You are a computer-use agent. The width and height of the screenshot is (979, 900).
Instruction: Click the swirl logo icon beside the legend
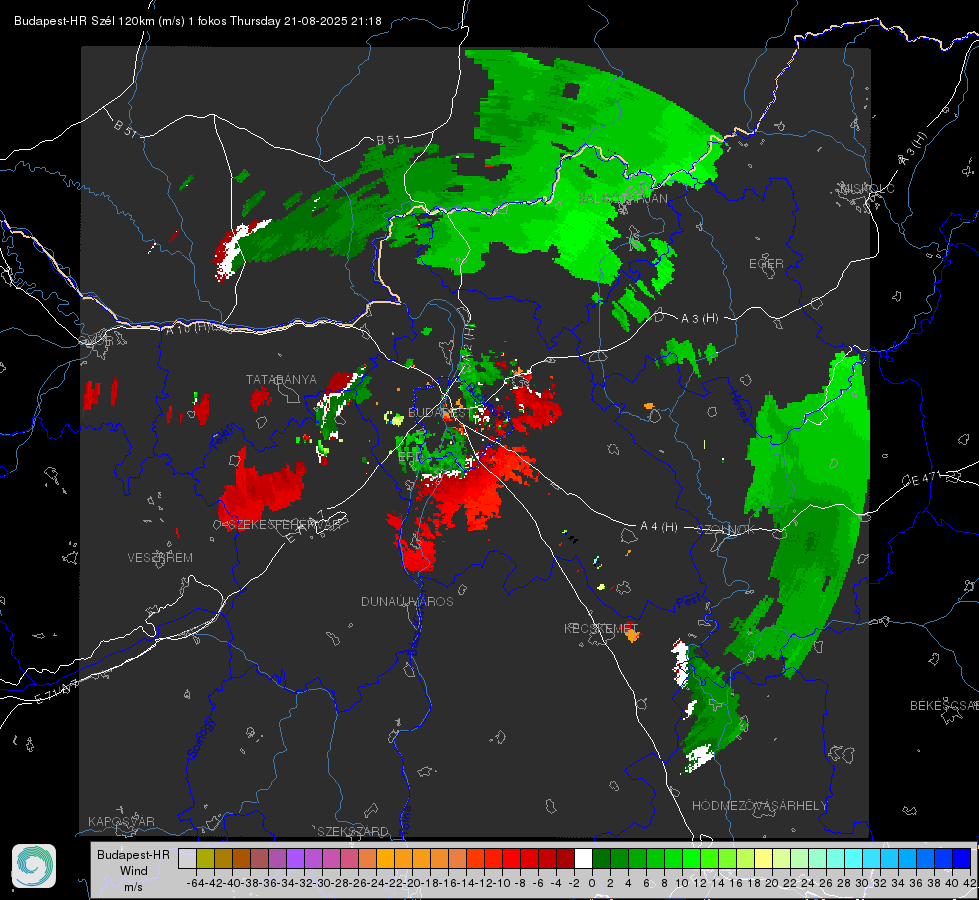coord(34,866)
